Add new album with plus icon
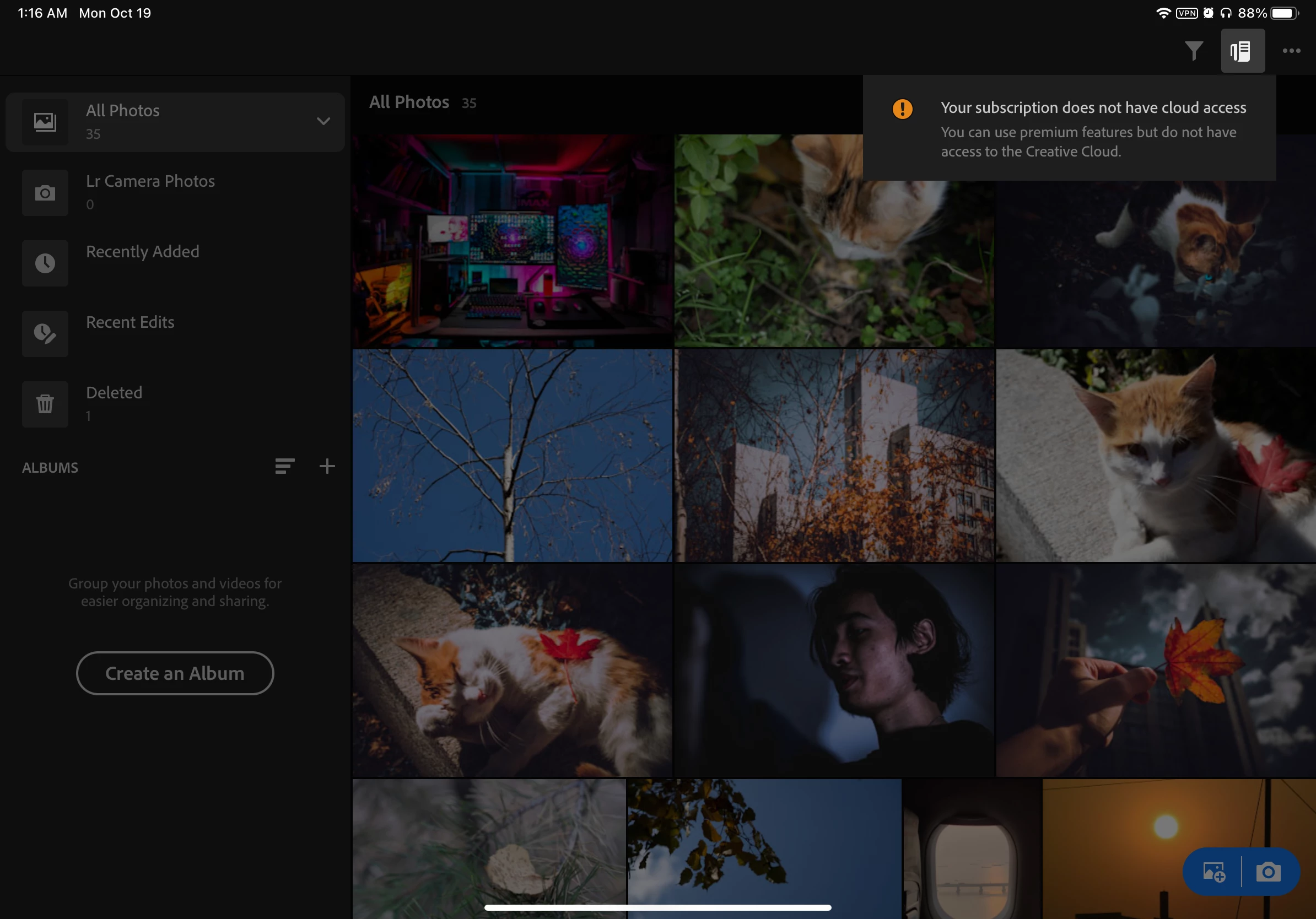 [327, 466]
